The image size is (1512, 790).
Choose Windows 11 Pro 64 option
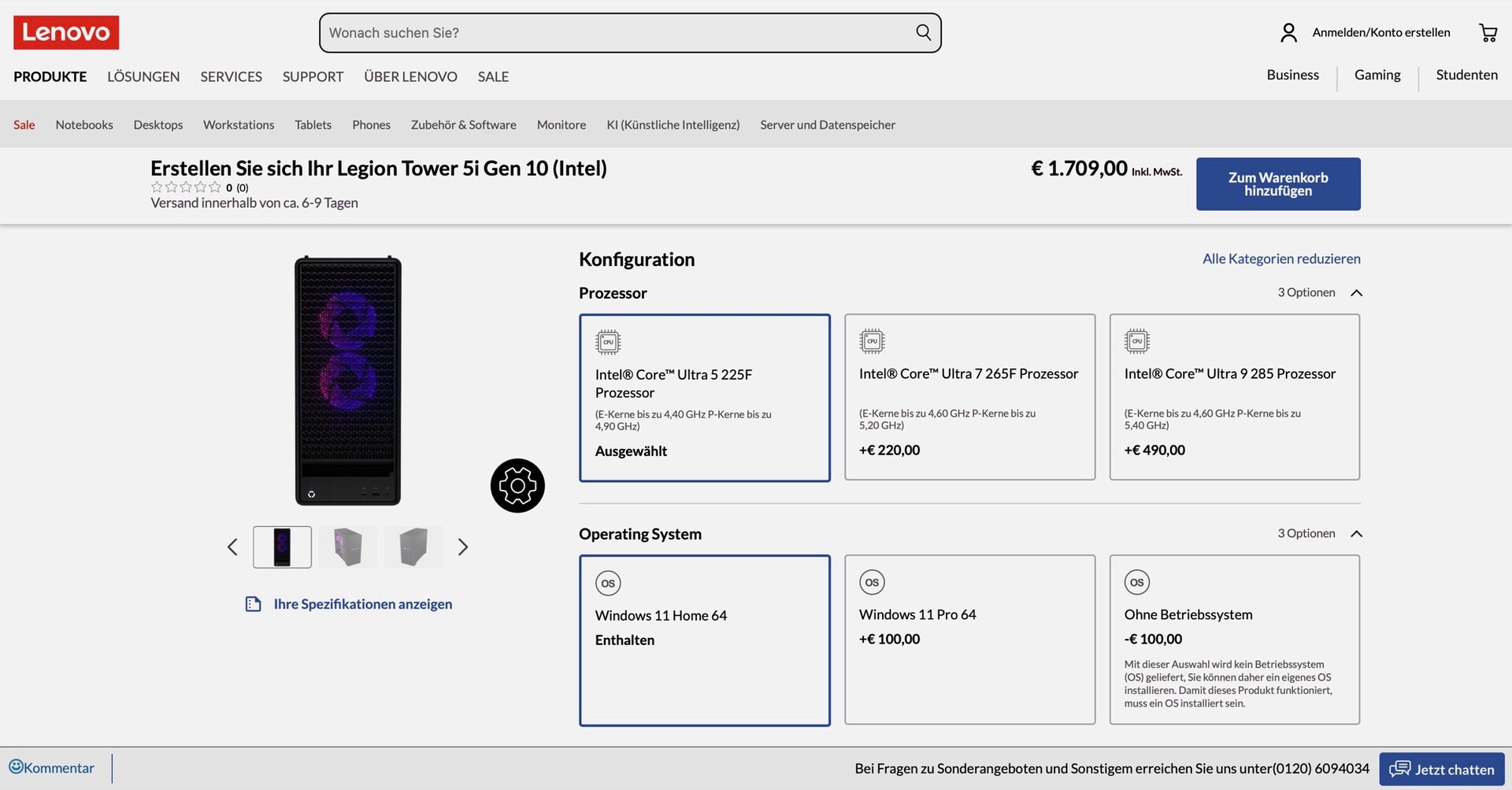click(x=969, y=639)
